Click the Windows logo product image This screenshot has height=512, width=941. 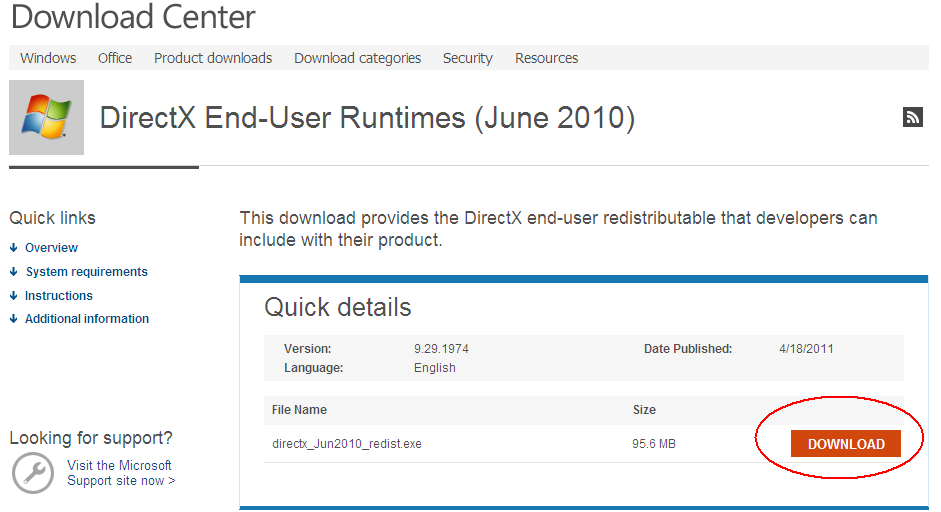tap(46, 117)
